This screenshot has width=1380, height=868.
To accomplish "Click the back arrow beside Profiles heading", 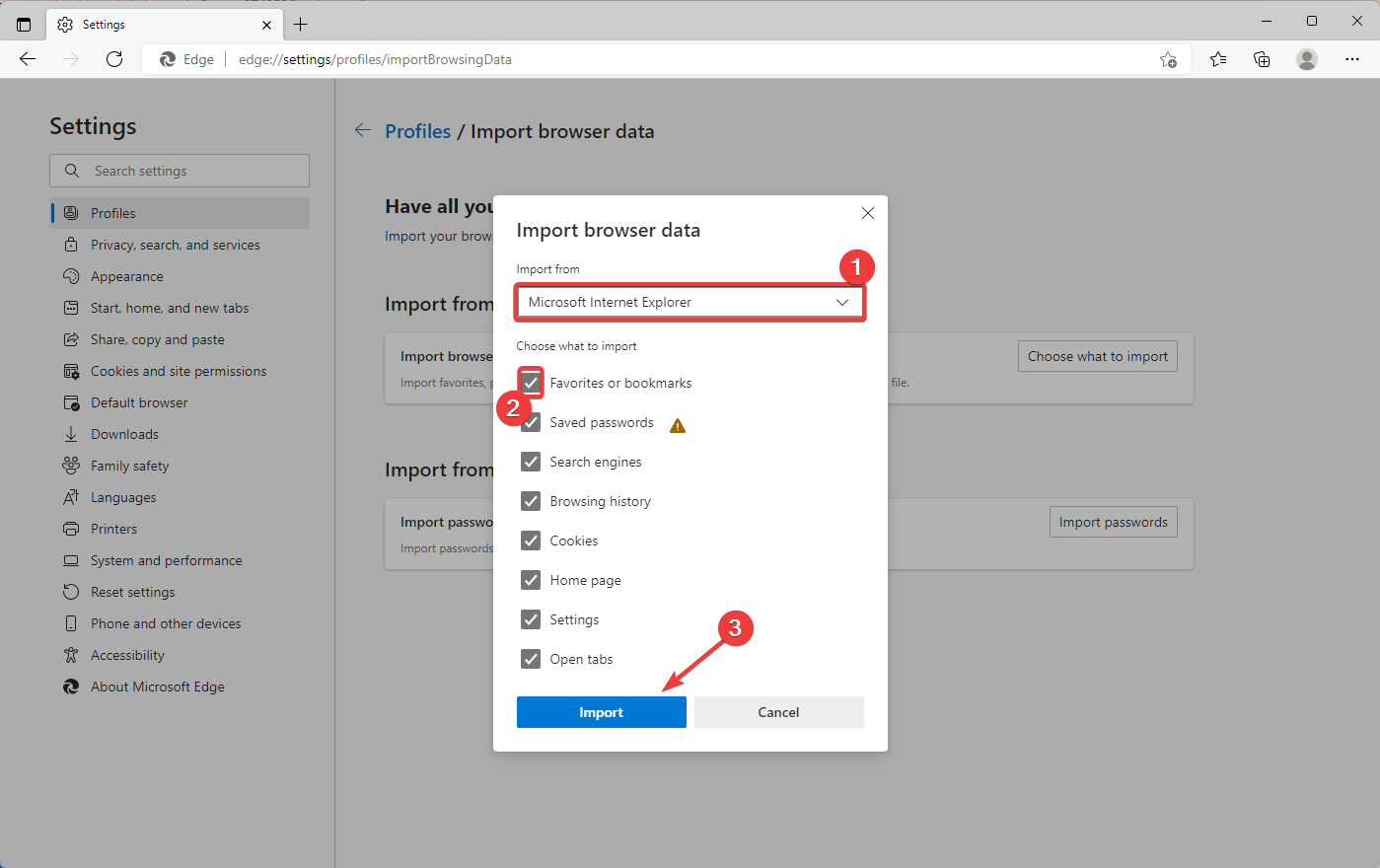I will (363, 130).
